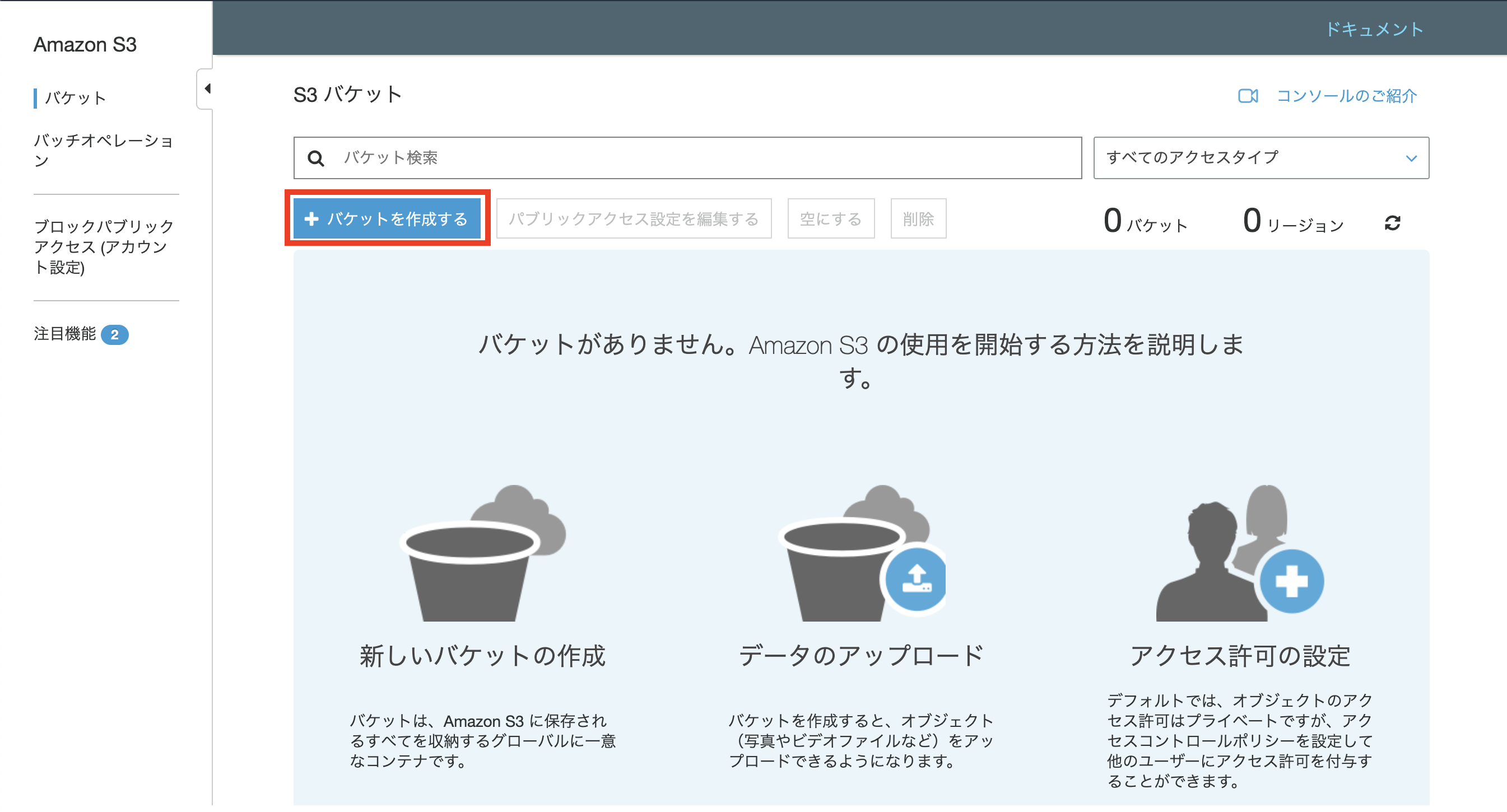Screen dimensions: 1507x812
Task: Click the 0 バケット count
Action: (x=1146, y=221)
